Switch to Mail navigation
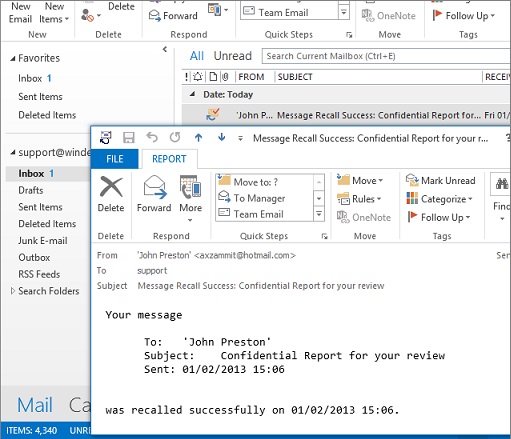The image size is (511, 439). (35, 405)
